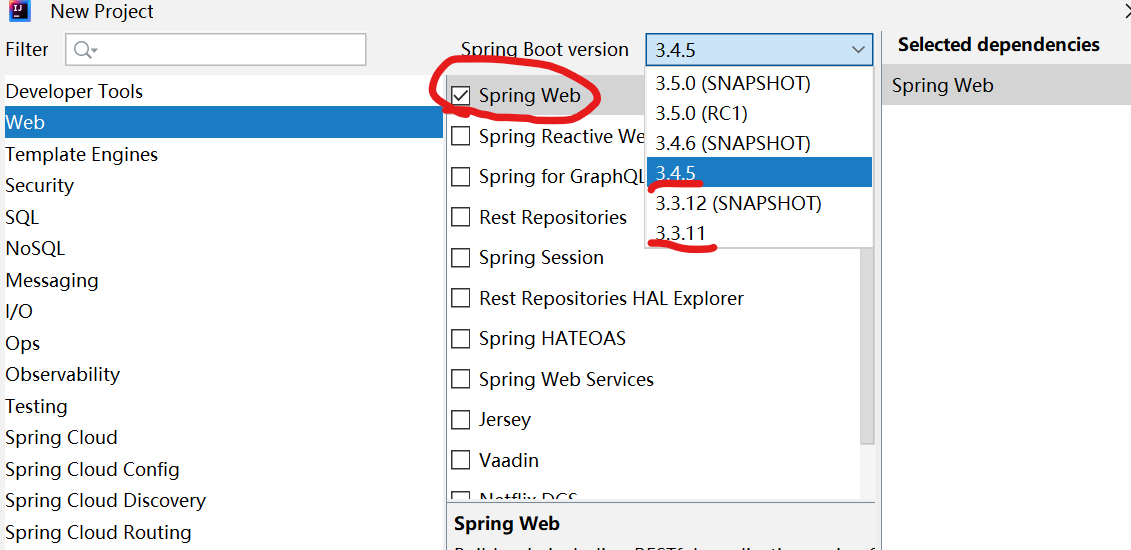Check Rest Repositories HAL Explorer
The image size is (1131, 550).
pos(460,298)
